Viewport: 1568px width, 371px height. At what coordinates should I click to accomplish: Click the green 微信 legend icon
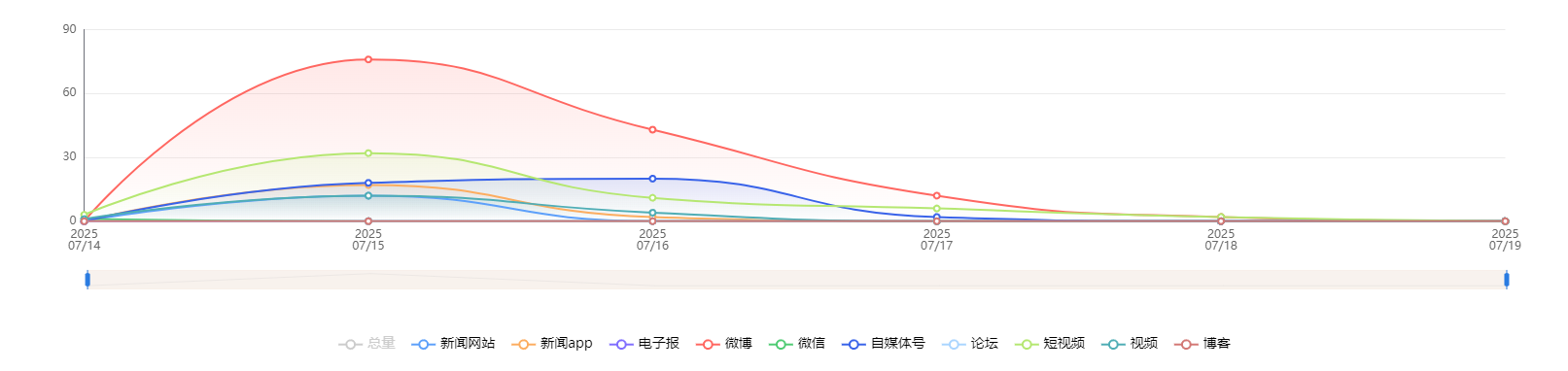(x=781, y=344)
